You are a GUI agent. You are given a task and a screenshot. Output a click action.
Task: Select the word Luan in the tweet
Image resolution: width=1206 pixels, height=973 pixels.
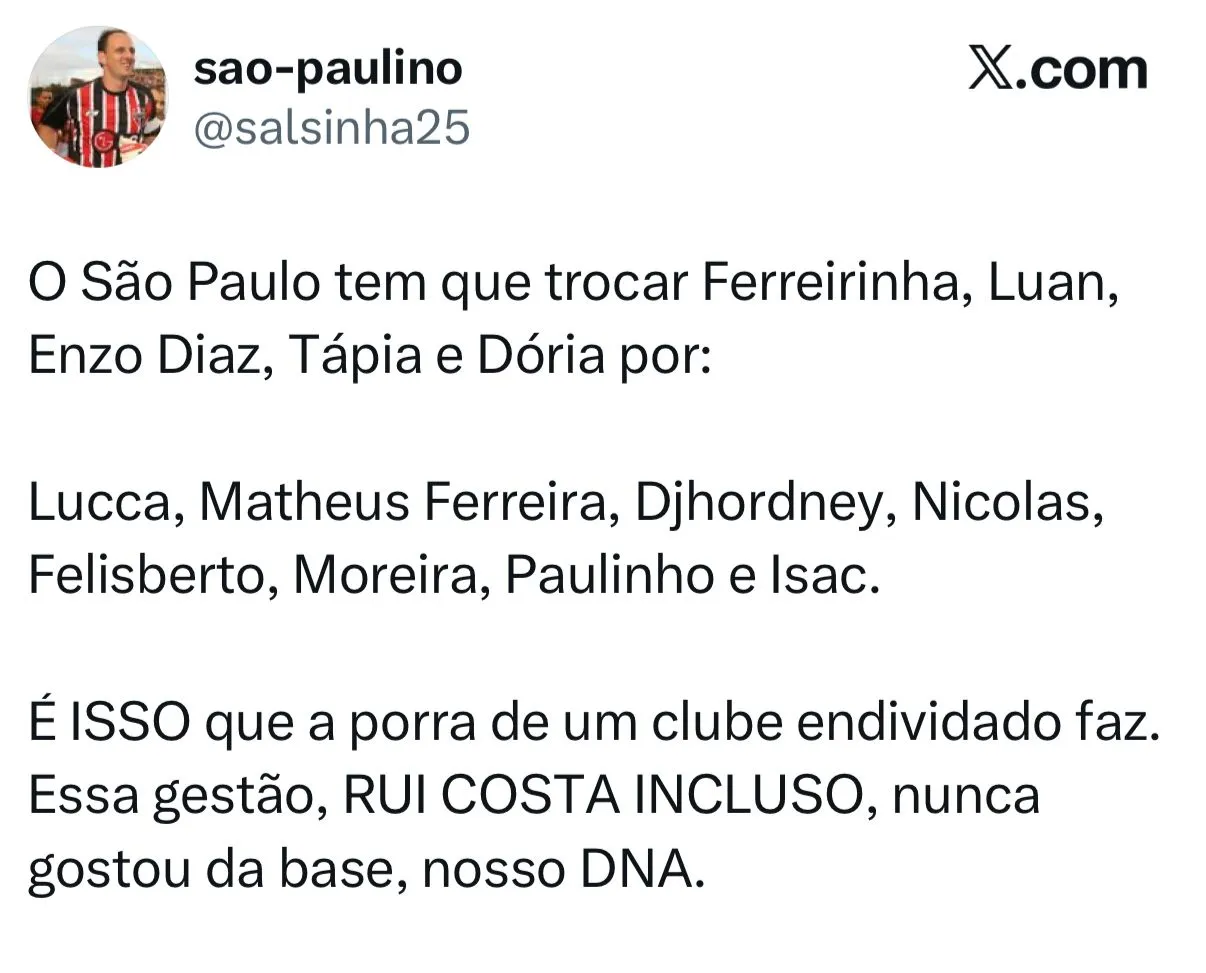[1051, 284]
